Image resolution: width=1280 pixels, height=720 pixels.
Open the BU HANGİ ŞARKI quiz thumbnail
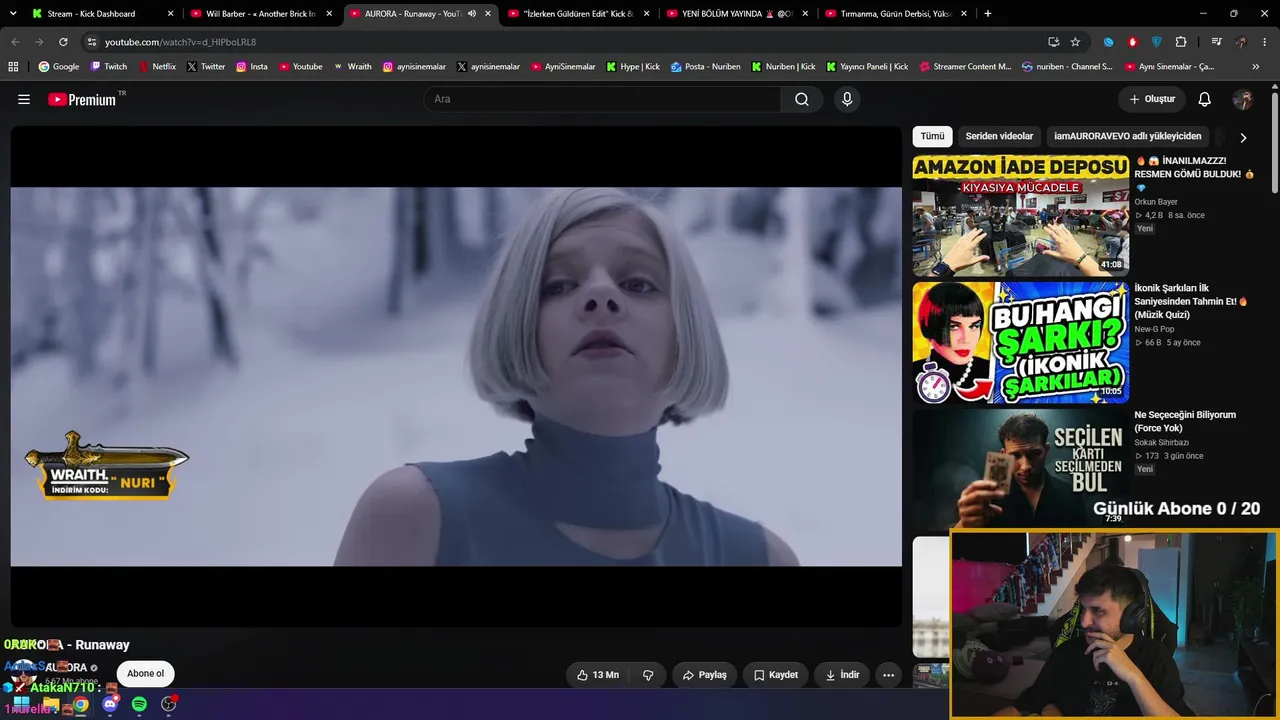click(x=1021, y=343)
